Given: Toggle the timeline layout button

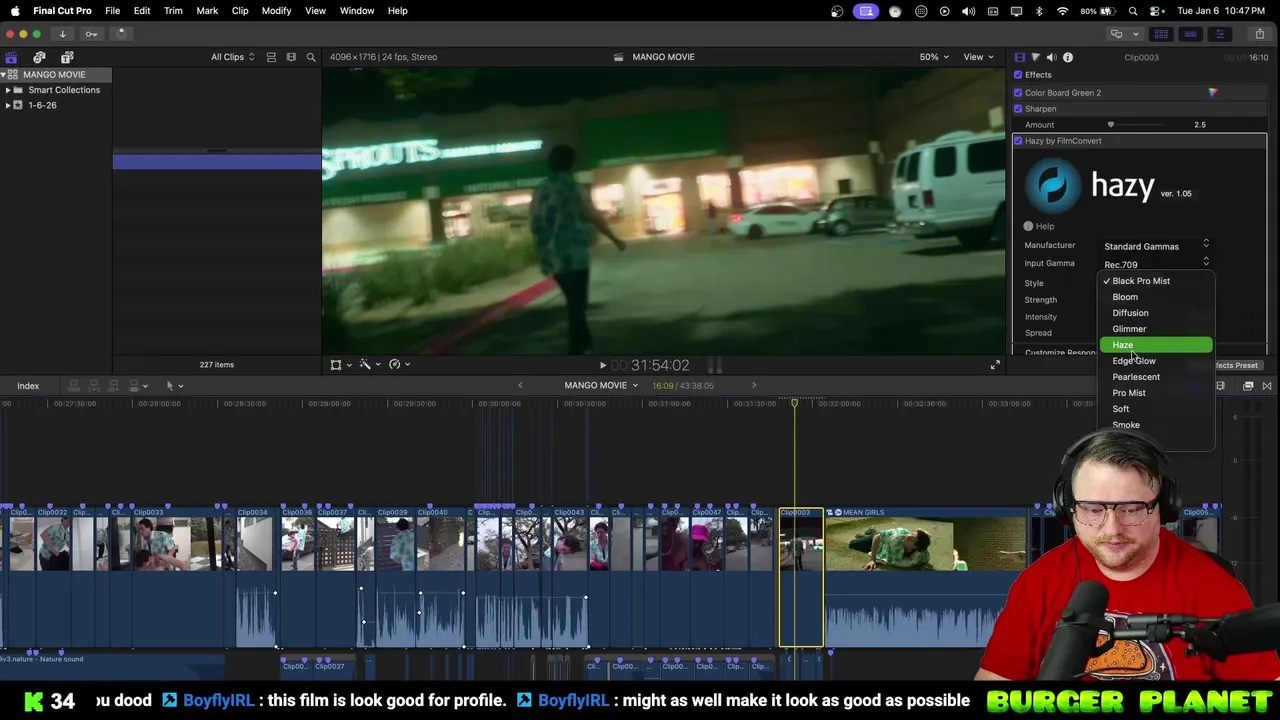Looking at the screenshot, I should pyautogui.click(x=1190, y=34).
